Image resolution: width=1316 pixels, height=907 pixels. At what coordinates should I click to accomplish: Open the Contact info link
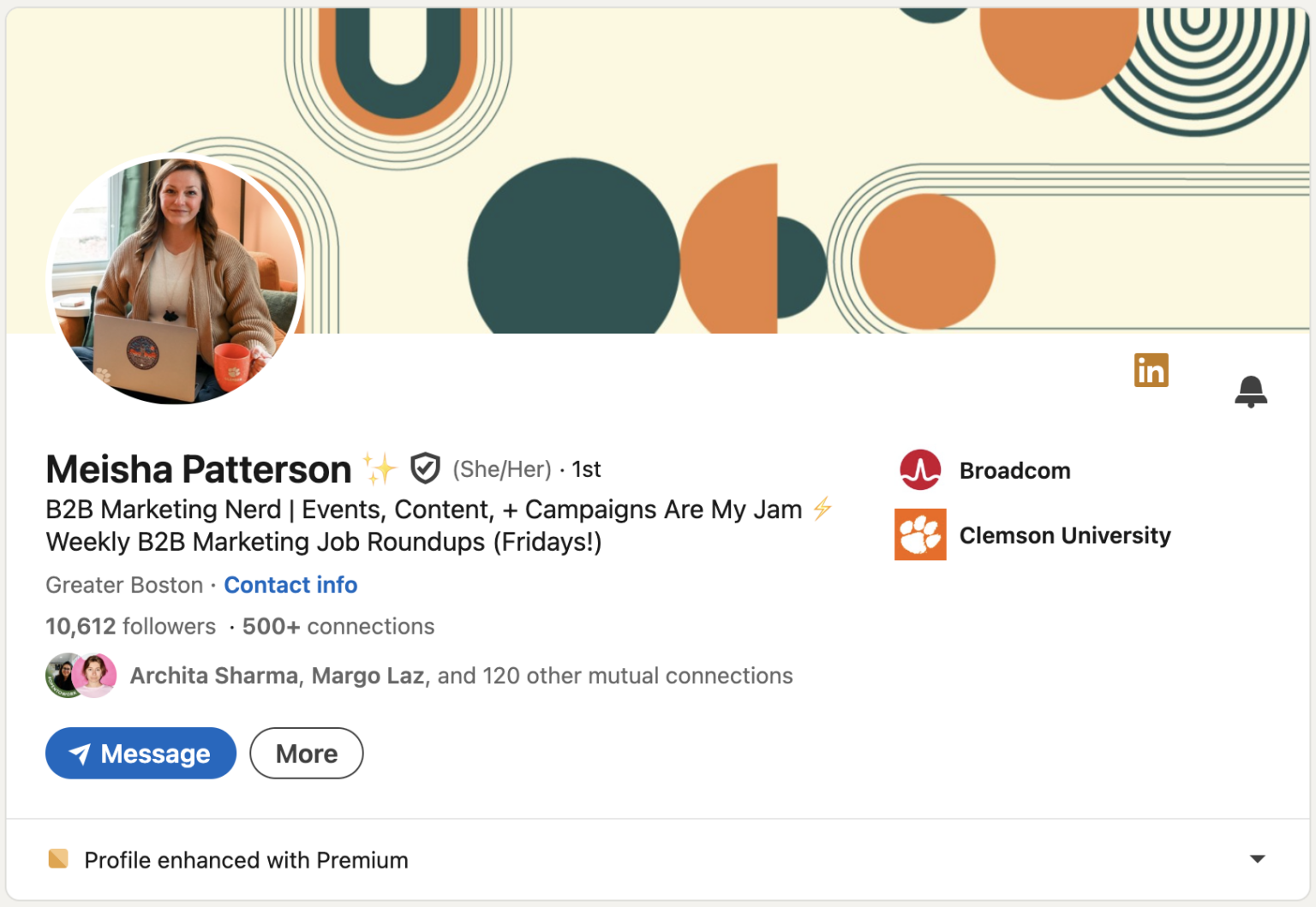pyautogui.click(x=290, y=585)
